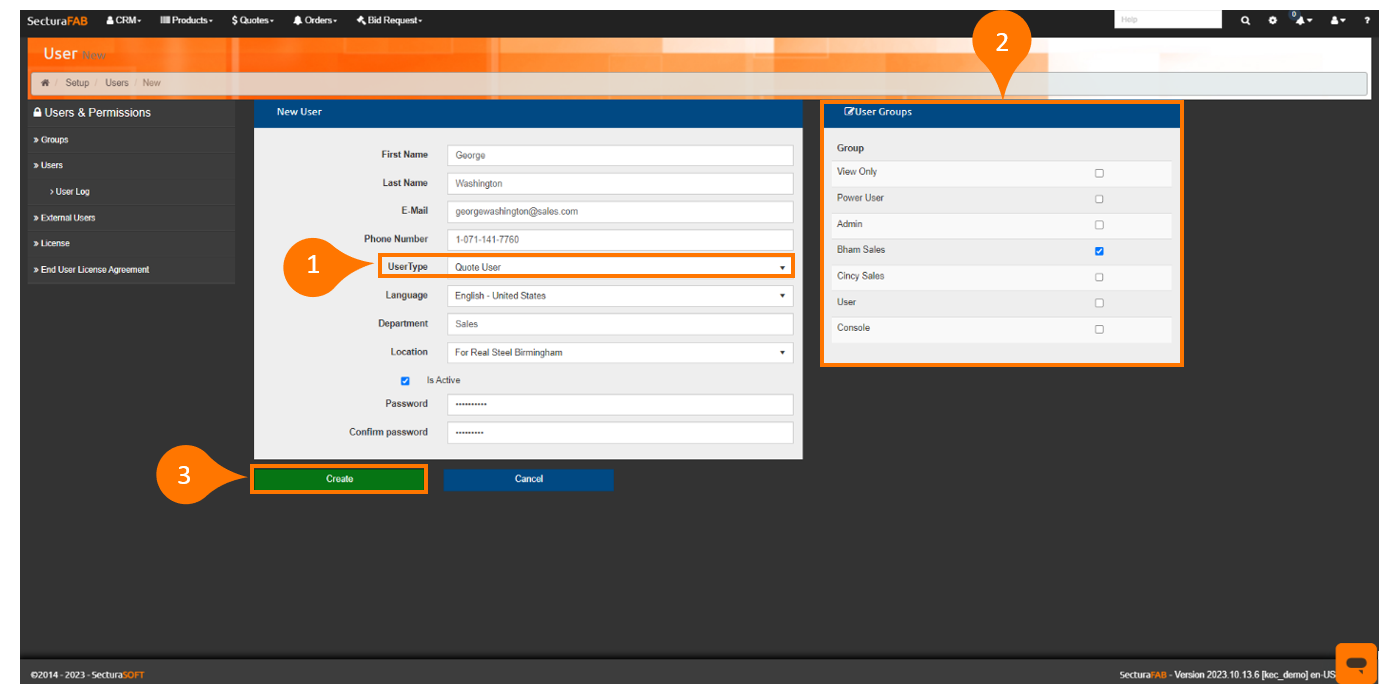Open the orange chat widget icon
1380x688 pixels.
[1356, 663]
